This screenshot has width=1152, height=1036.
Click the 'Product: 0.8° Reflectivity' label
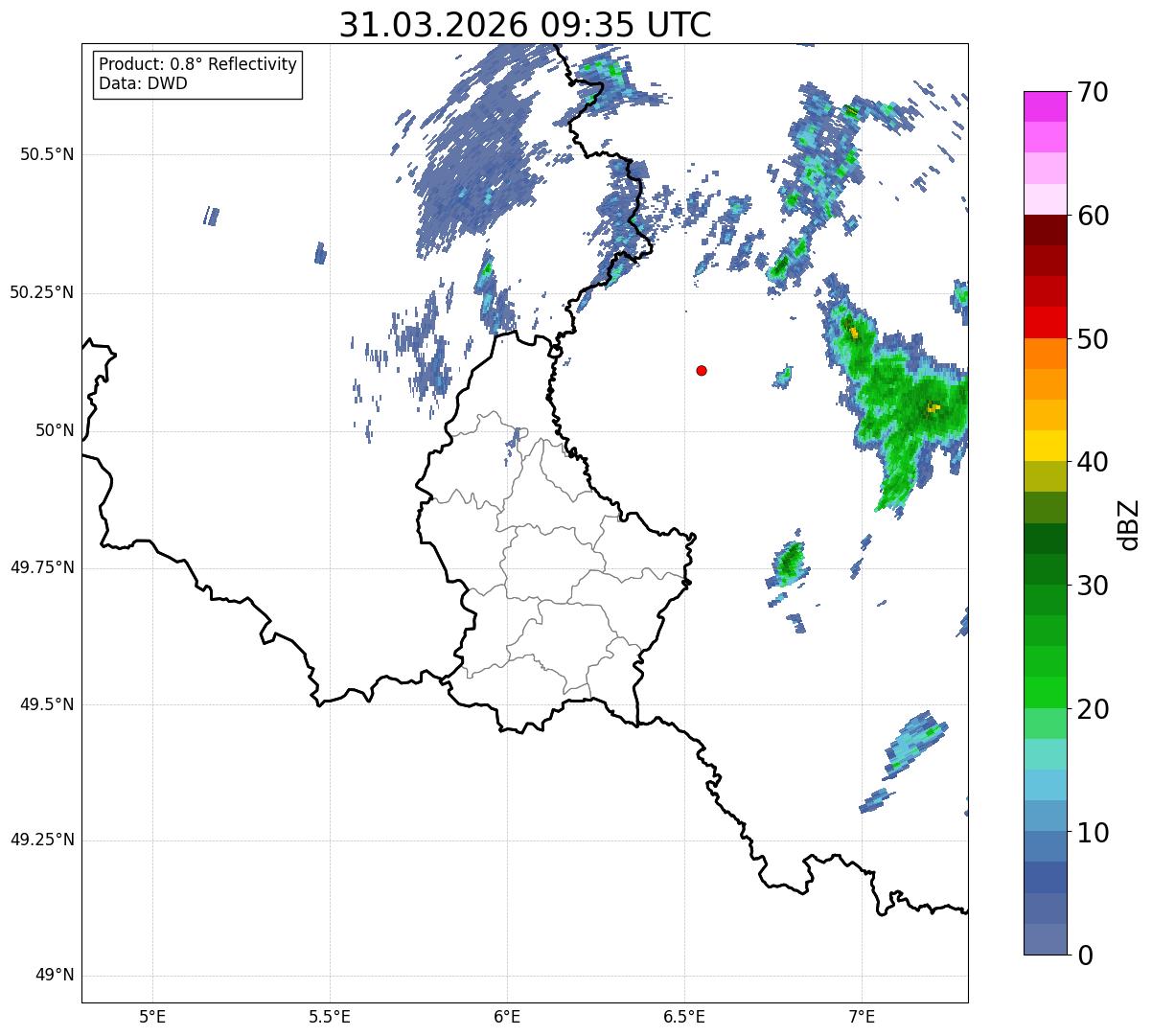point(198,64)
